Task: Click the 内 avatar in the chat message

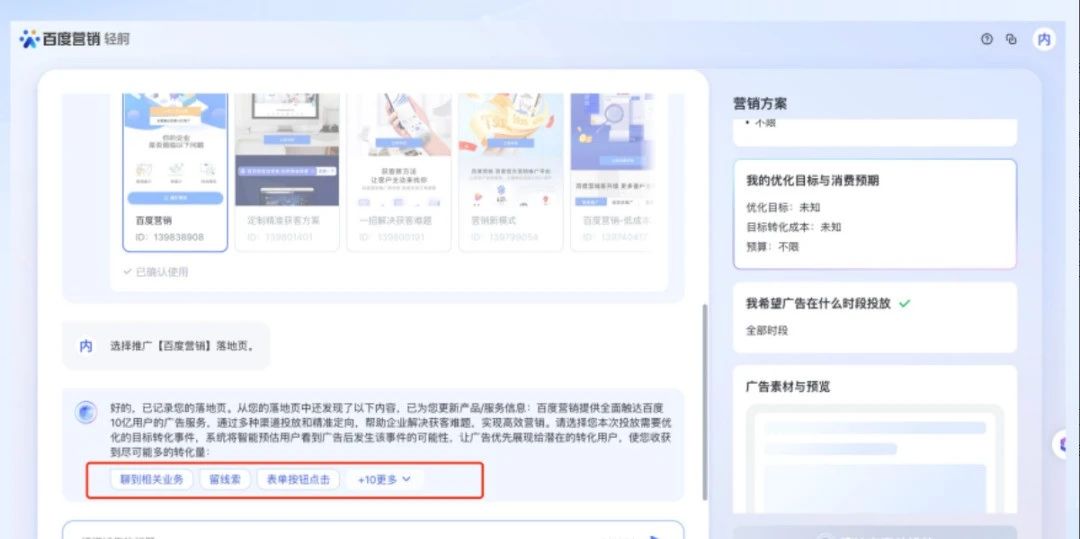Action: 86,346
